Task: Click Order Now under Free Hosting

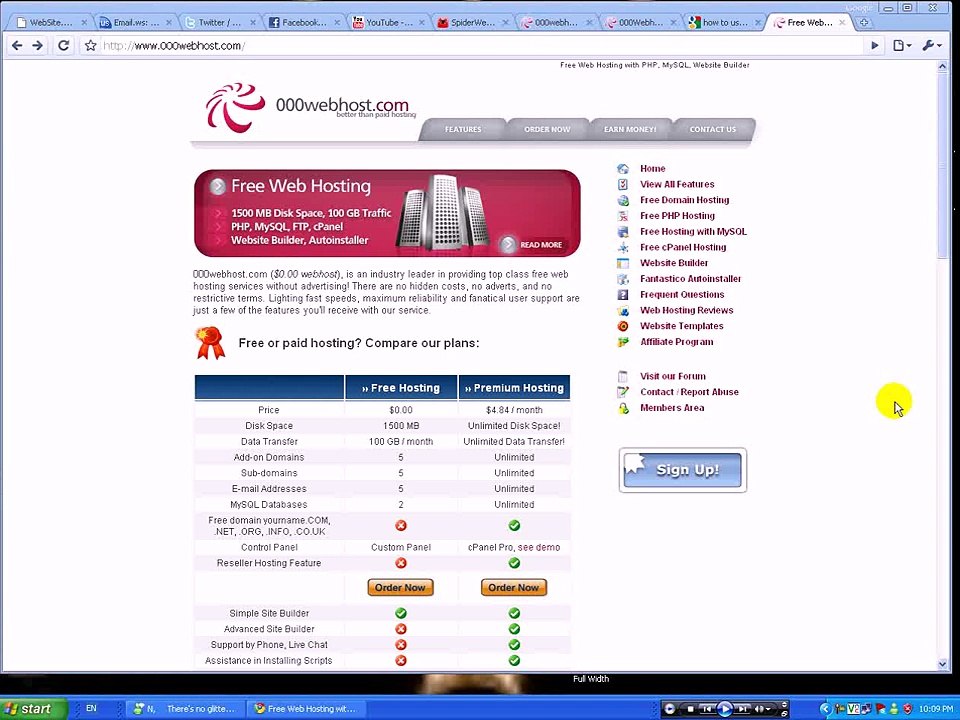Action: (x=400, y=588)
